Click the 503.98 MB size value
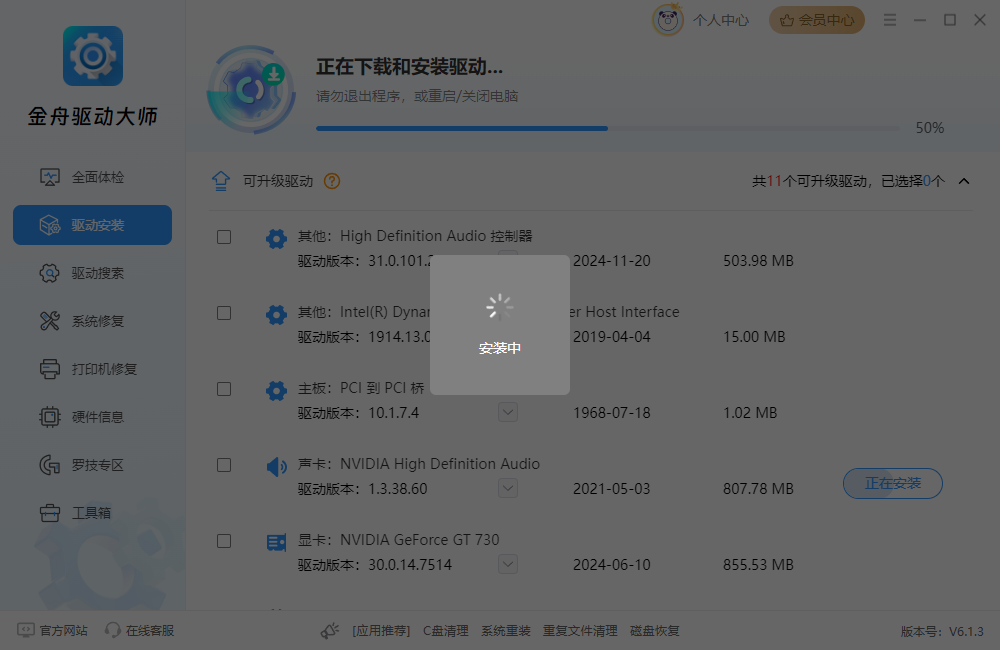 click(x=758, y=261)
